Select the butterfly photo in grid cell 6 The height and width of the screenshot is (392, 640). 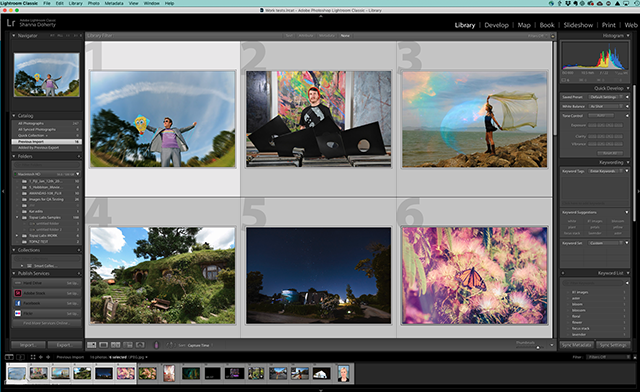pyautogui.click(x=475, y=276)
